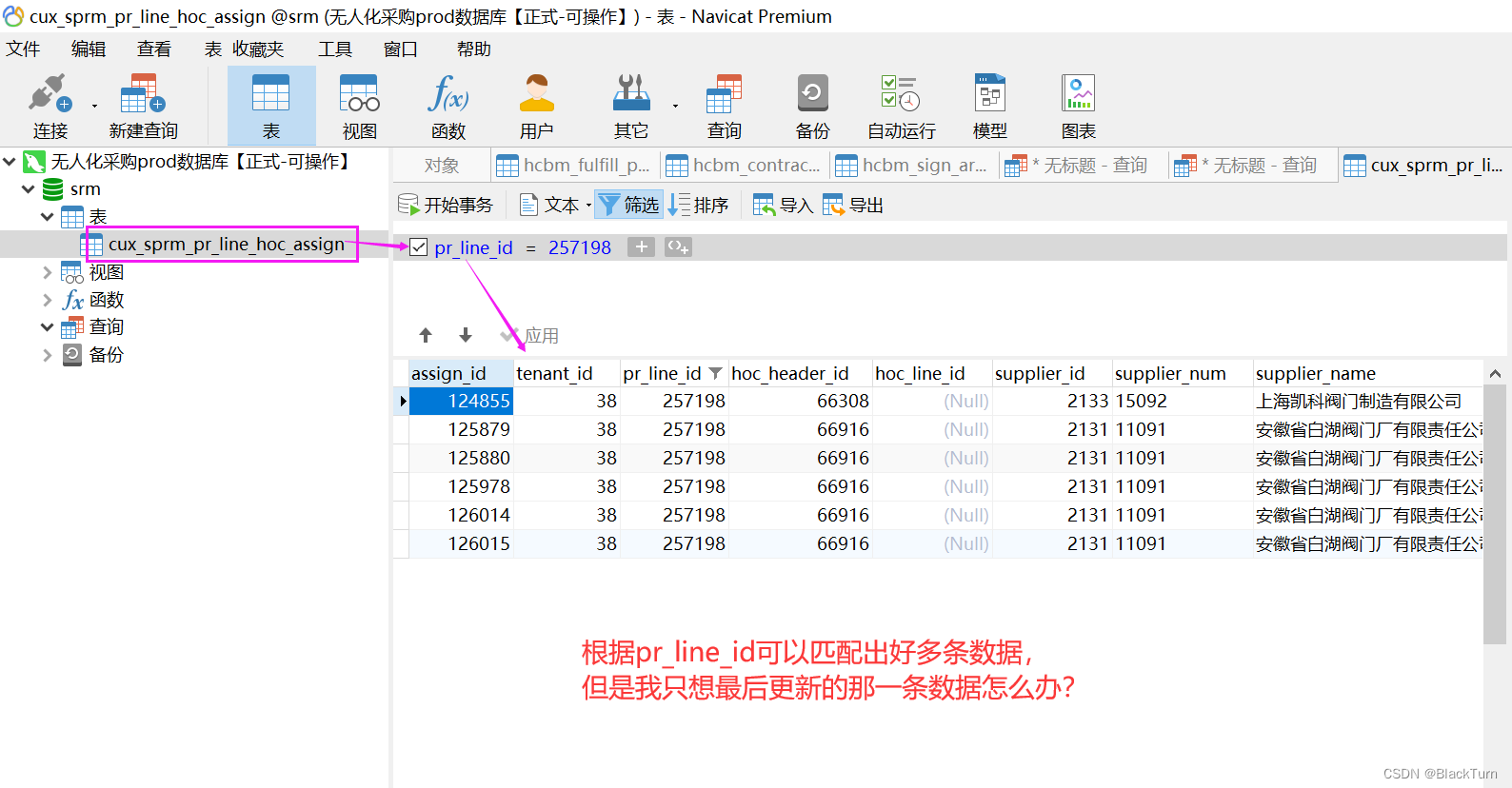Select the cell with assign_id 125879
1512x788 pixels.
[x=461, y=429]
